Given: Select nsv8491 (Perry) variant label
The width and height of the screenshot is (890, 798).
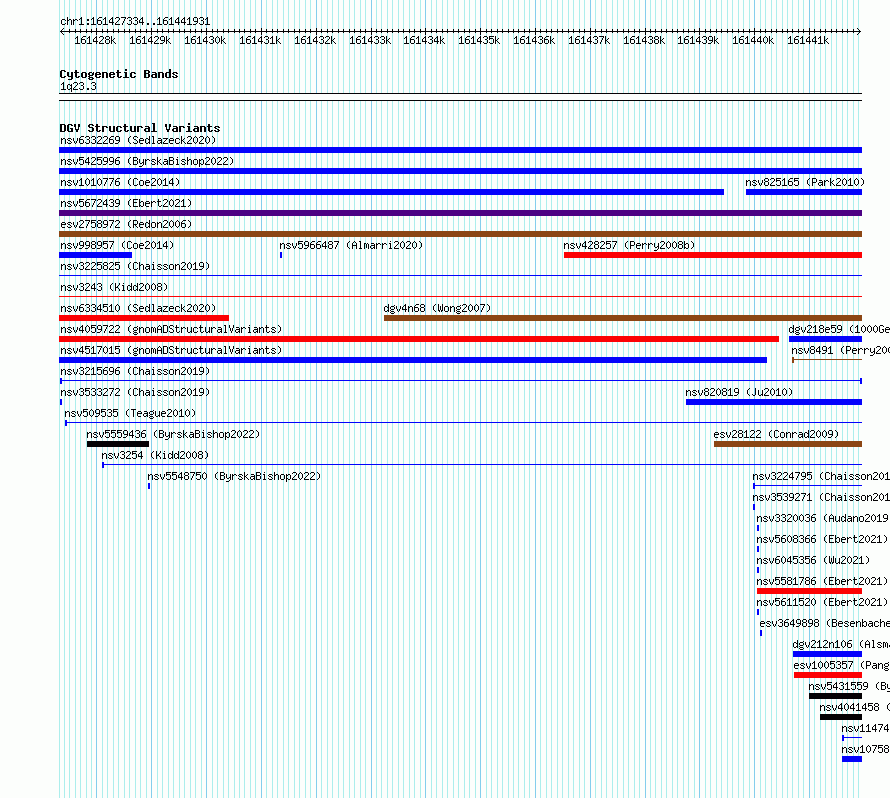Looking at the screenshot, I should 841,350.
